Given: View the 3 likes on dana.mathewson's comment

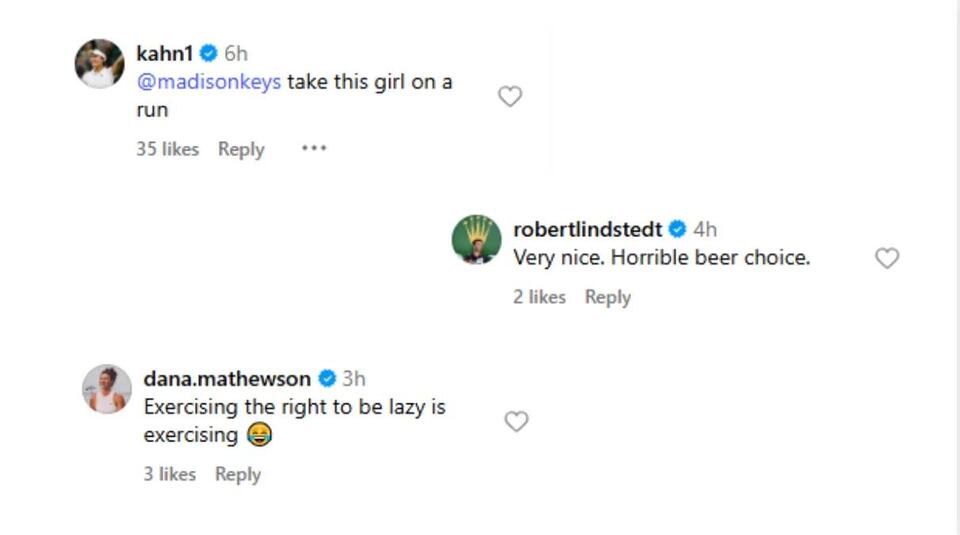Looking at the screenshot, I should 169,474.
